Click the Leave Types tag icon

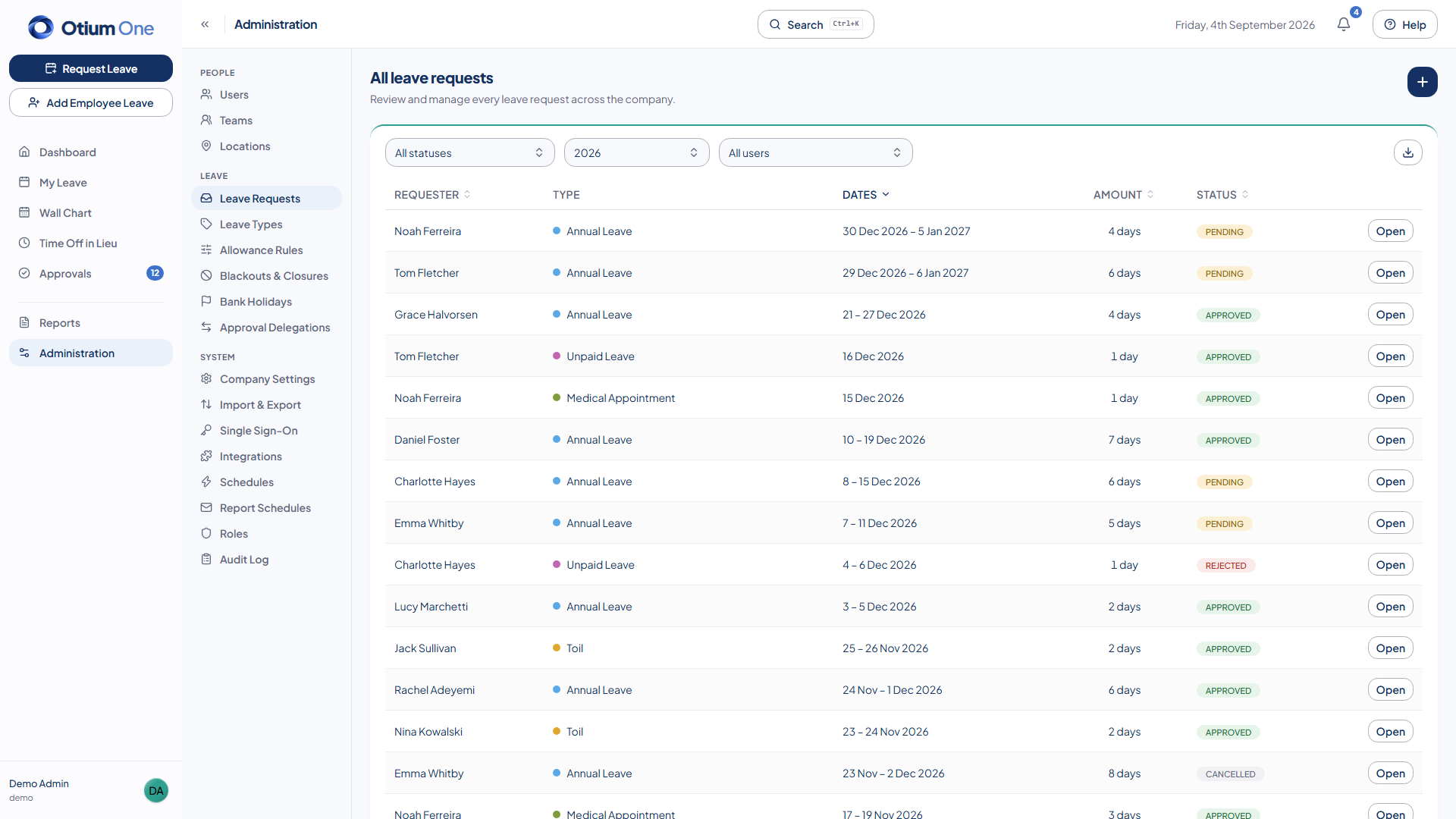point(206,224)
